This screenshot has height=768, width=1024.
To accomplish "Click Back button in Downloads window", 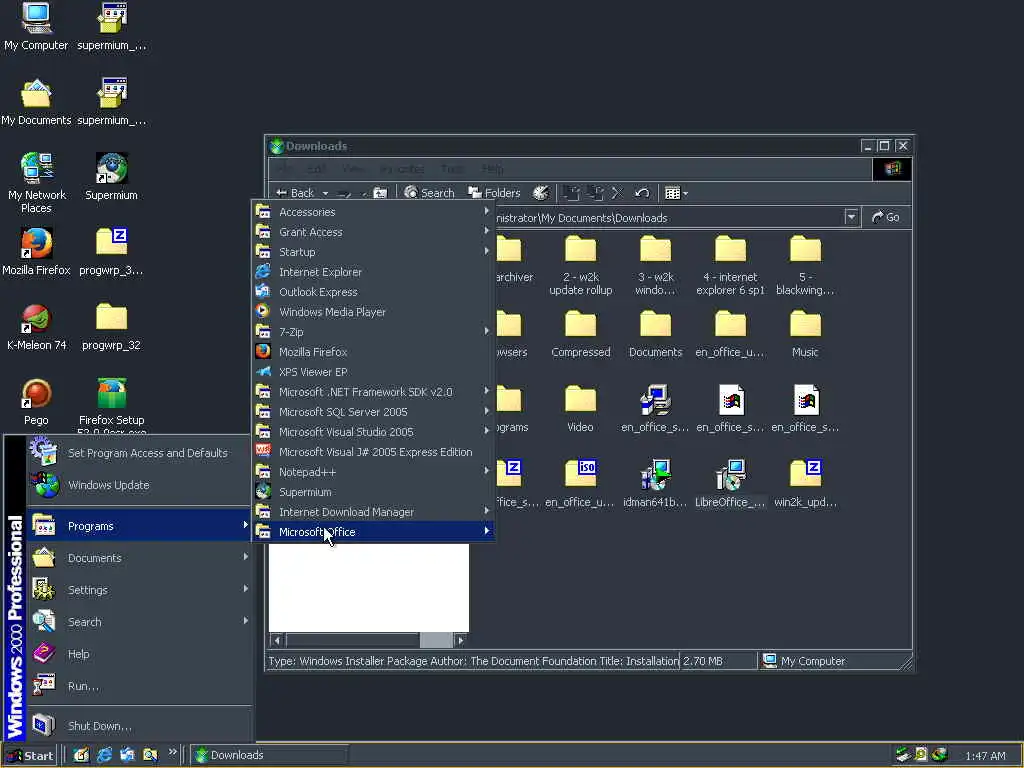I will [295, 193].
